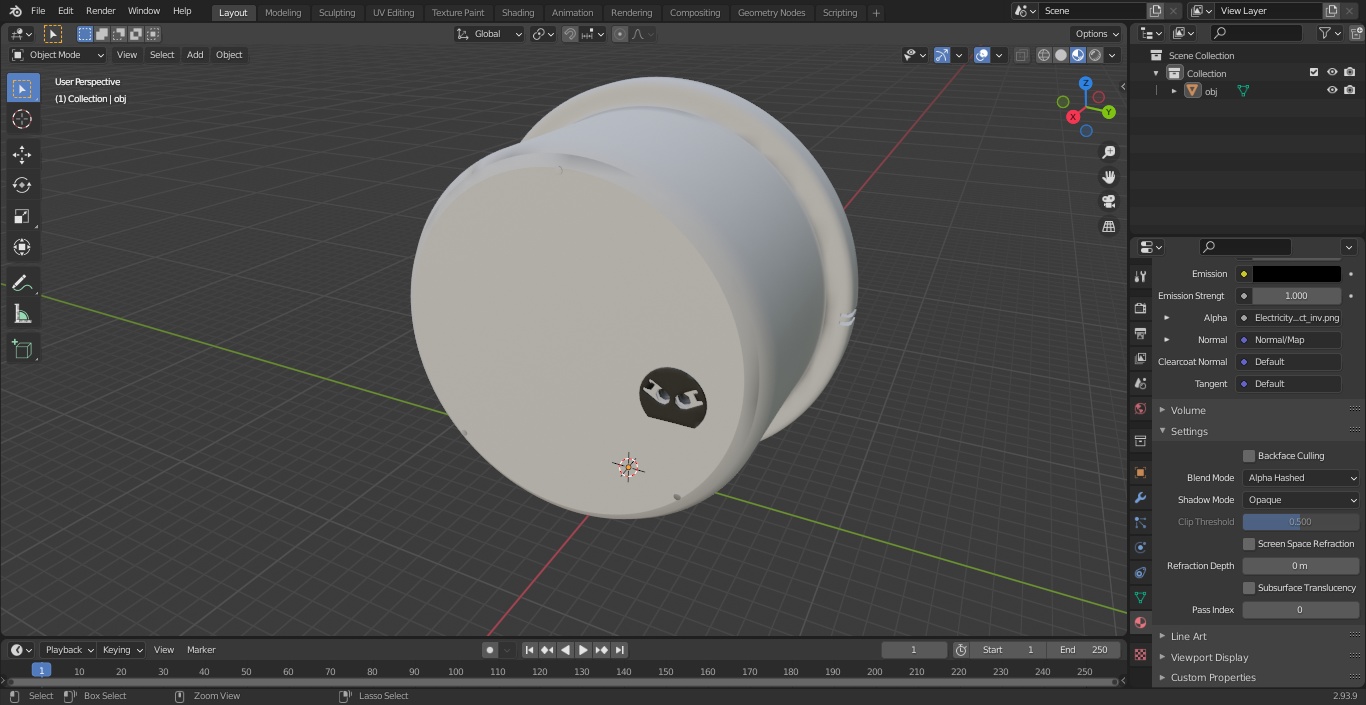Click the pan view hand icon
This screenshot has height=705, width=1366.
pyautogui.click(x=1108, y=177)
